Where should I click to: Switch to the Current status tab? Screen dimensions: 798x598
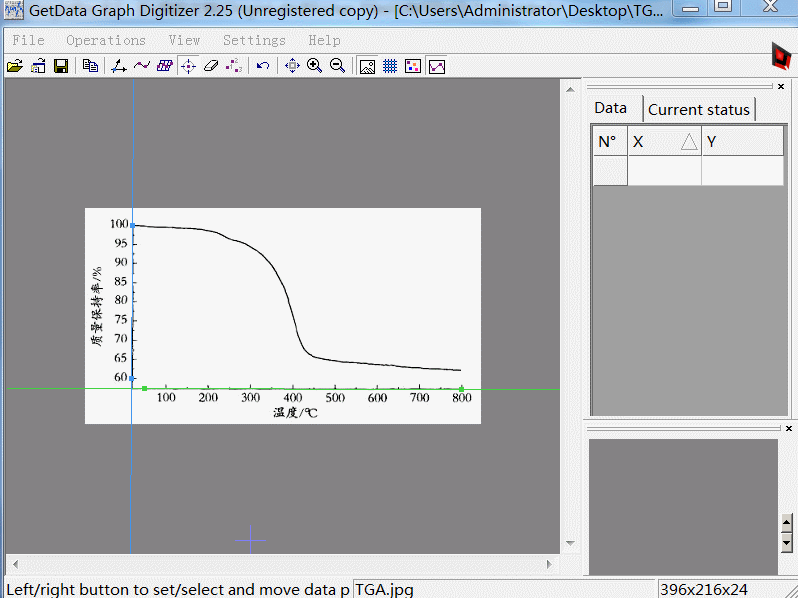pyautogui.click(x=698, y=109)
